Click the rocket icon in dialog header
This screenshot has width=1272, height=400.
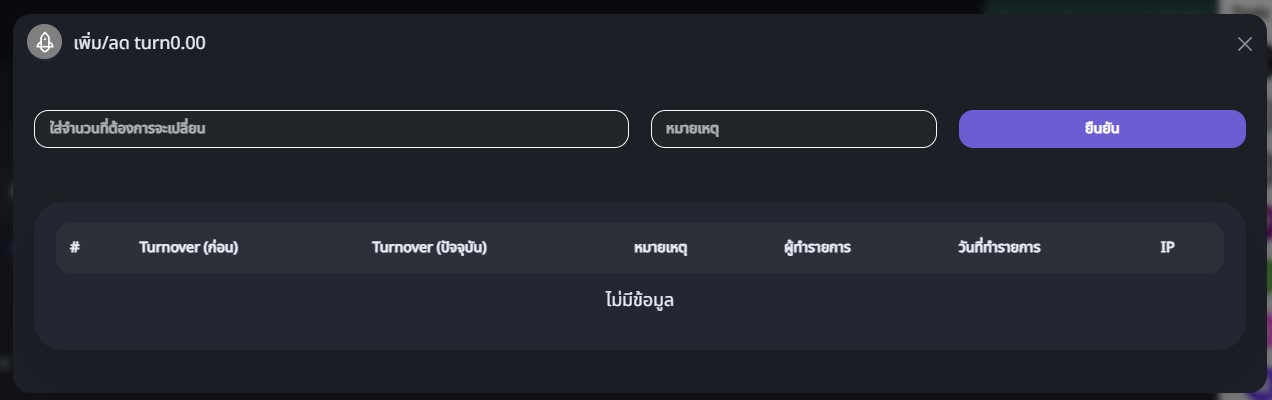point(45,42)
